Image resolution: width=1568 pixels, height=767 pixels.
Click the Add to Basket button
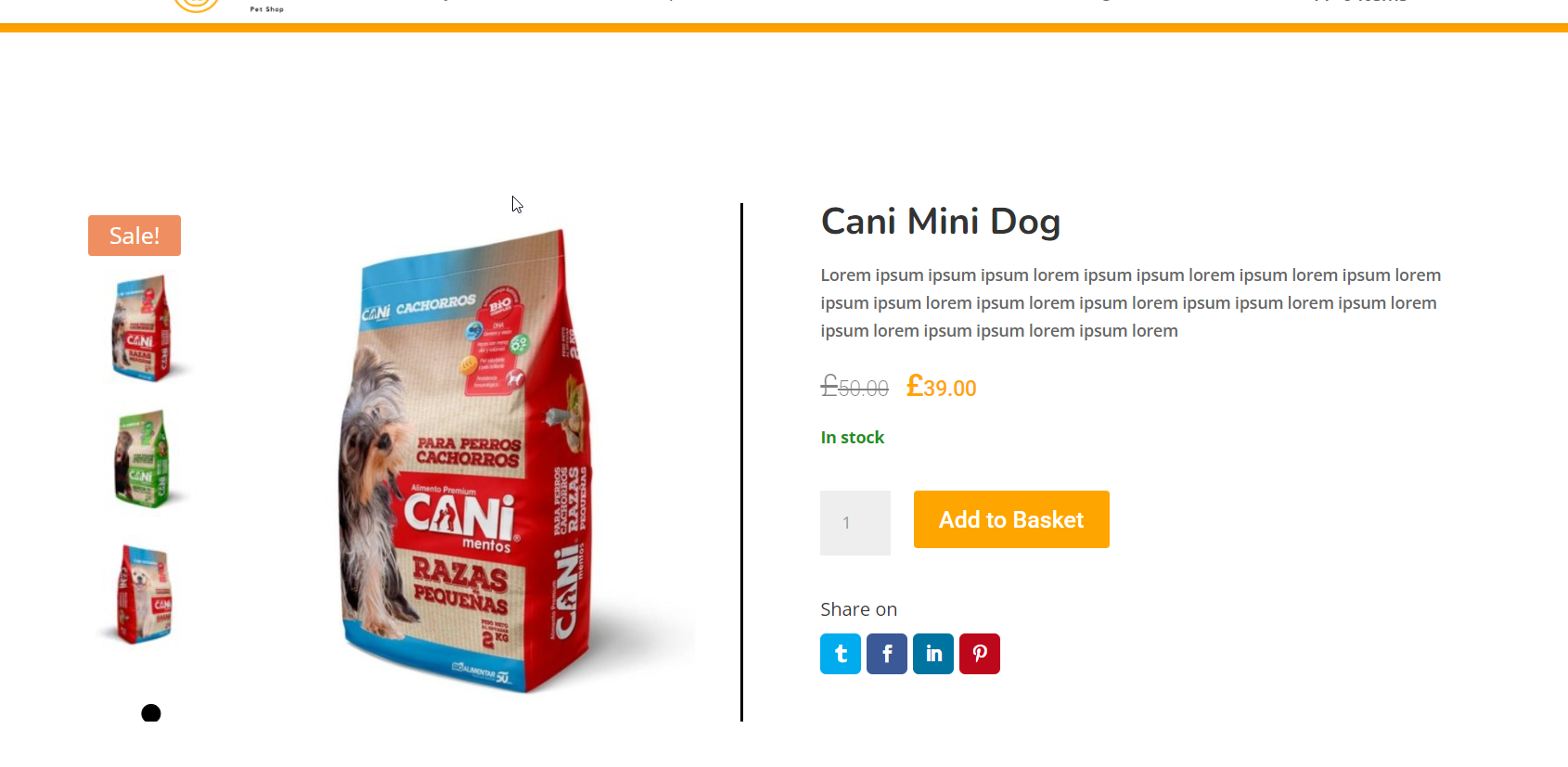coord(1011,519)
